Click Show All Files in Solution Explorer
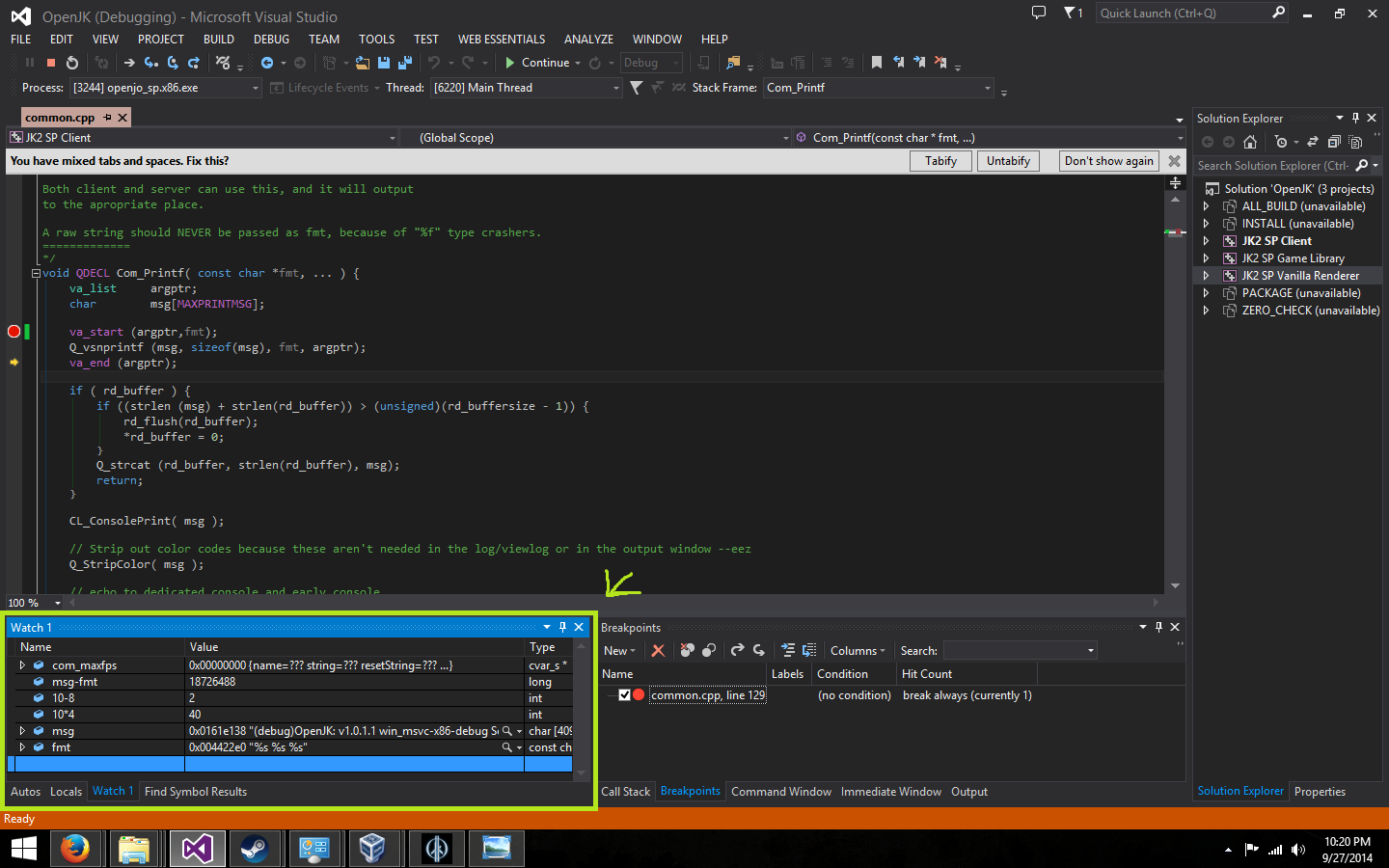This screenshot has height=868, width=1389. point(1355,142)
